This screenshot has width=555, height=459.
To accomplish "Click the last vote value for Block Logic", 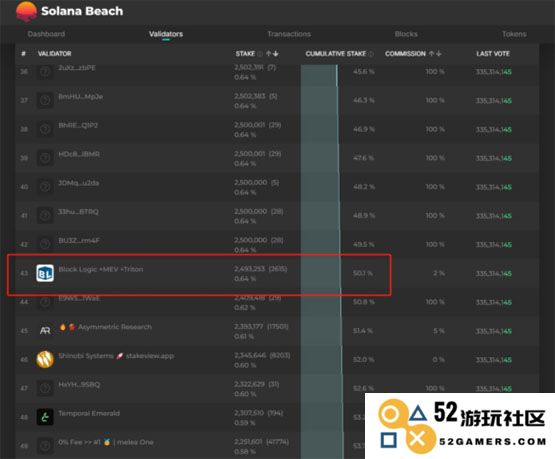I will [x=494, y=274].
